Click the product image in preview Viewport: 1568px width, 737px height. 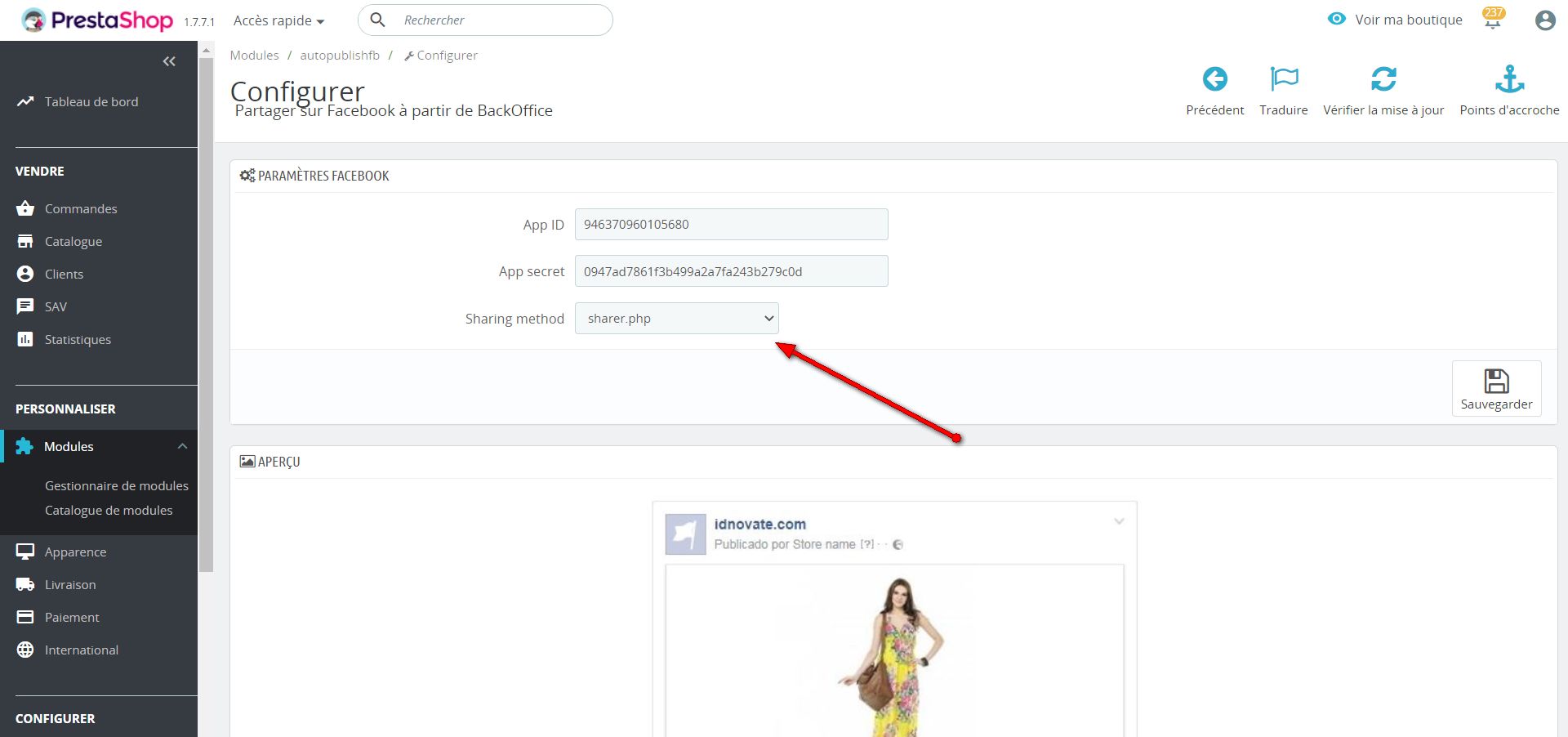[894, 652]
